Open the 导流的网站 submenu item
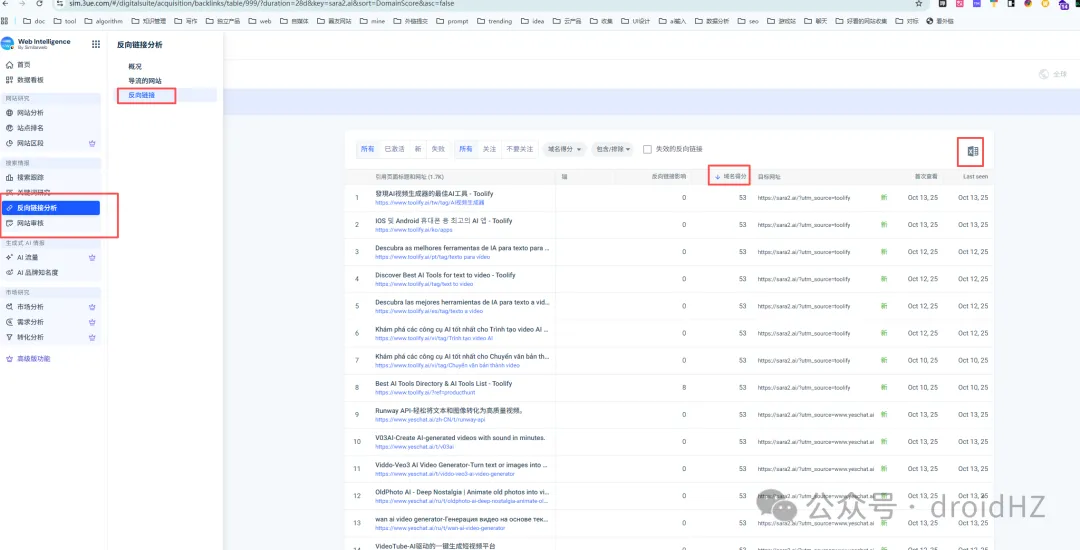 point(144,81)
